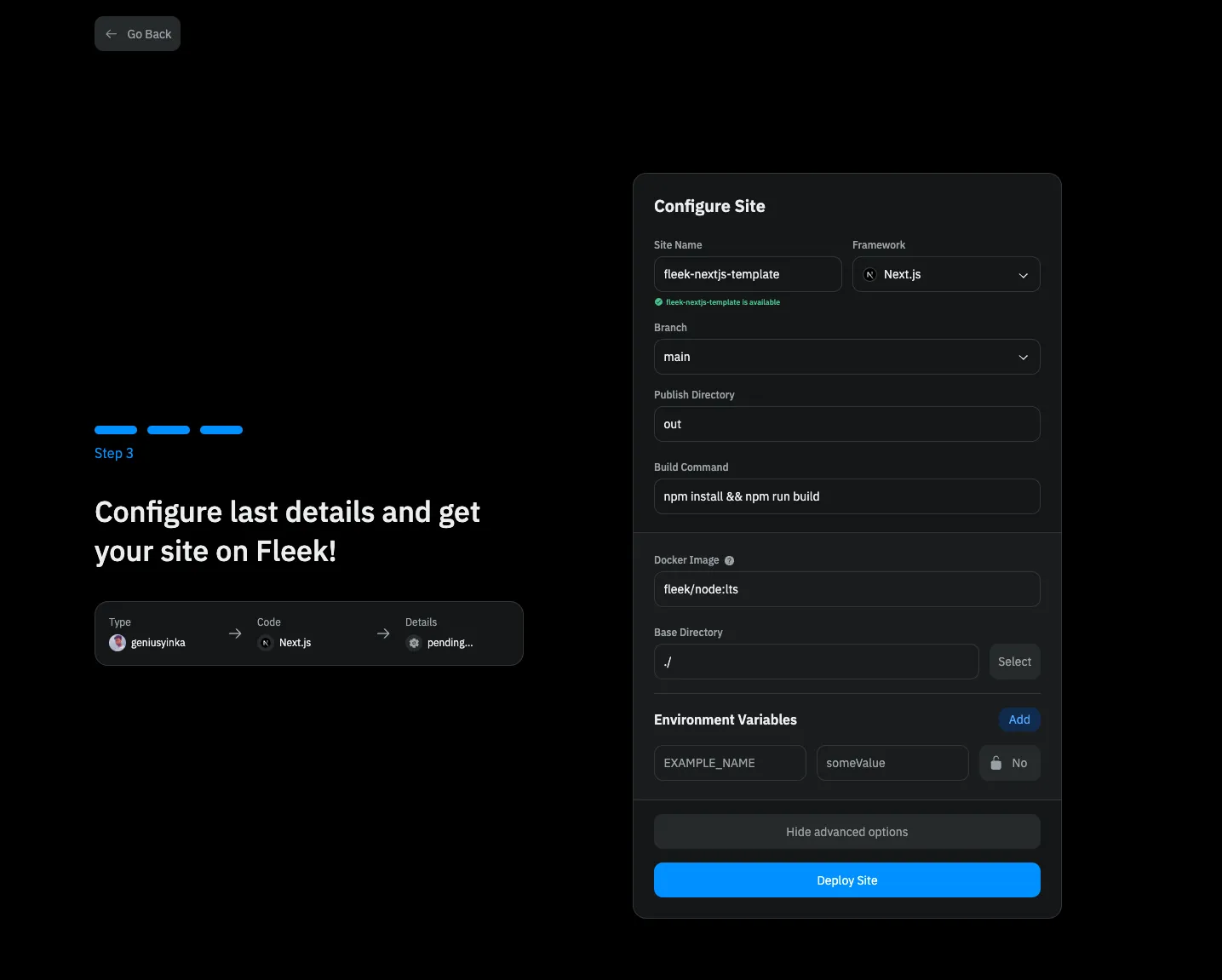1222x980 pixels.
Task: Click the Next.js logo in Framework field
Action: coord(869,274)
